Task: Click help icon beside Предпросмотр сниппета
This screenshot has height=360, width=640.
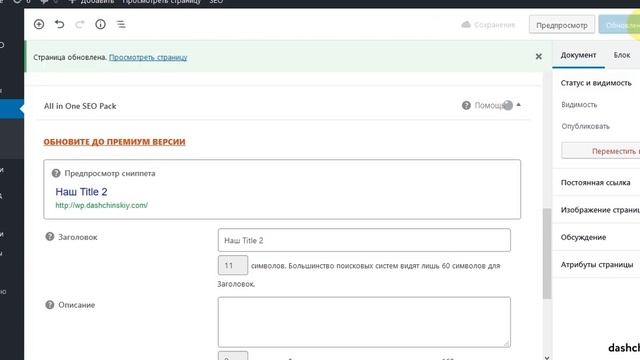Action: coord(56,173)
